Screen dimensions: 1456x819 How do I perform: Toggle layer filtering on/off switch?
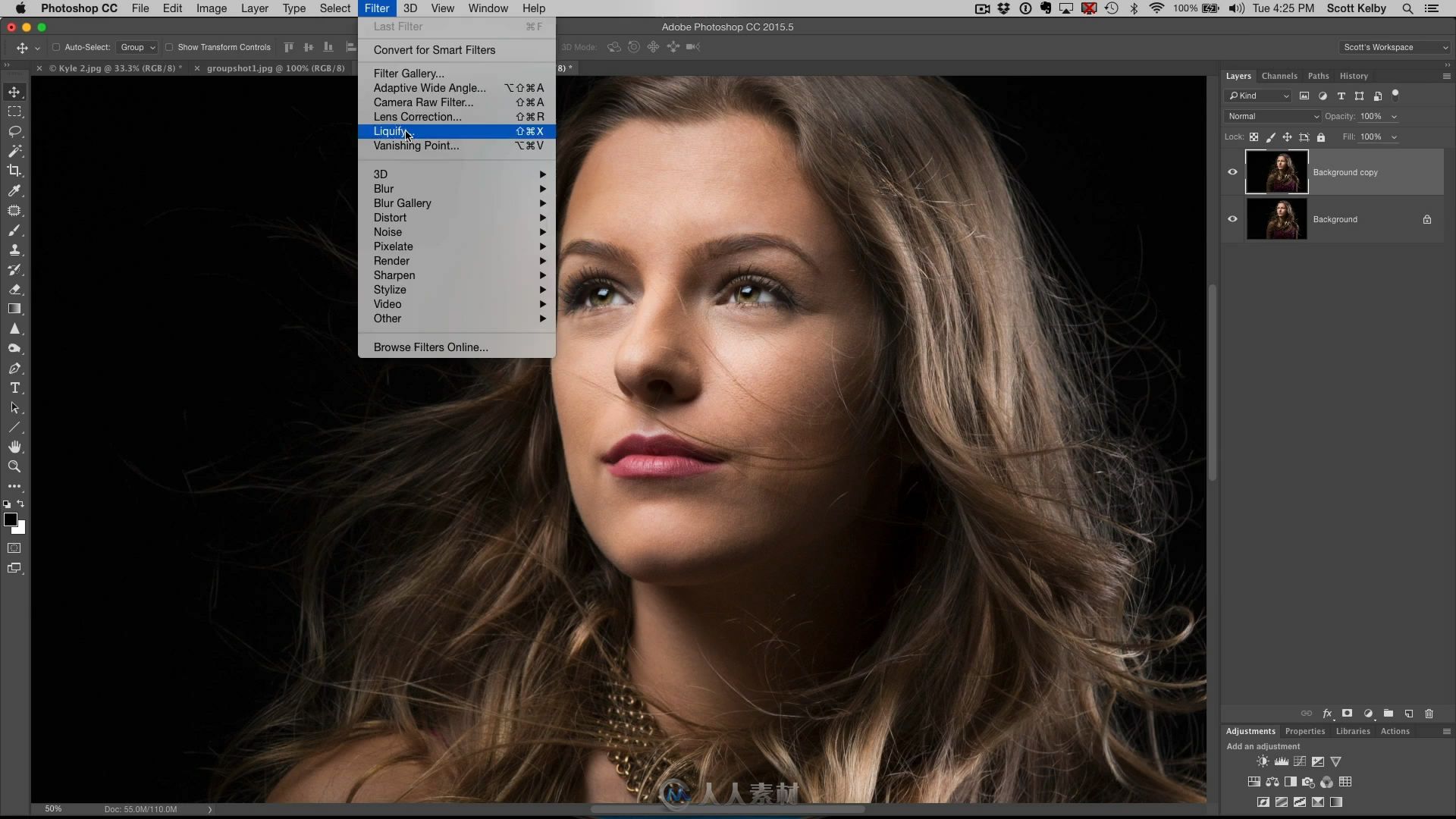[x=1395, y=96]
